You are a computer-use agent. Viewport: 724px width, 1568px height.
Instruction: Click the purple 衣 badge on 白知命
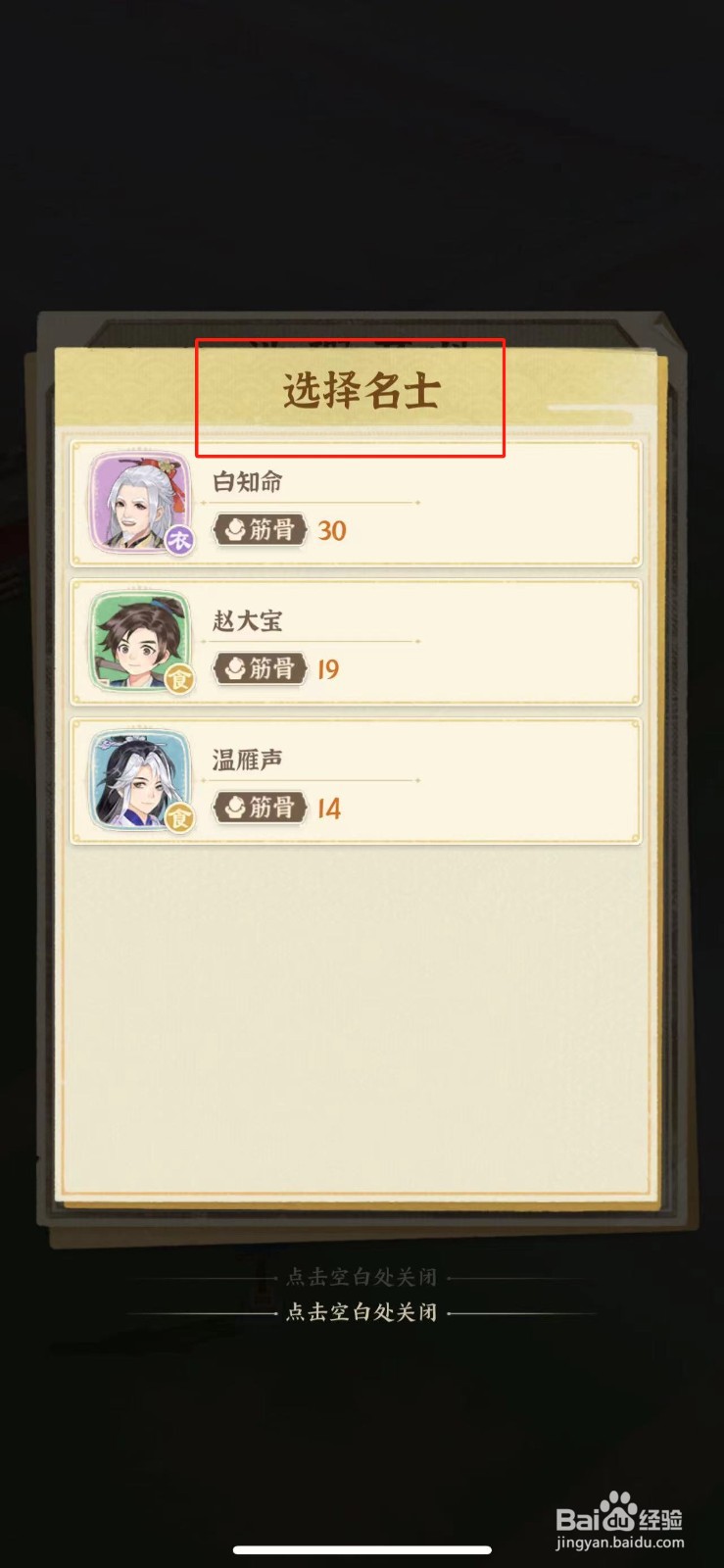tap(178, 539)
